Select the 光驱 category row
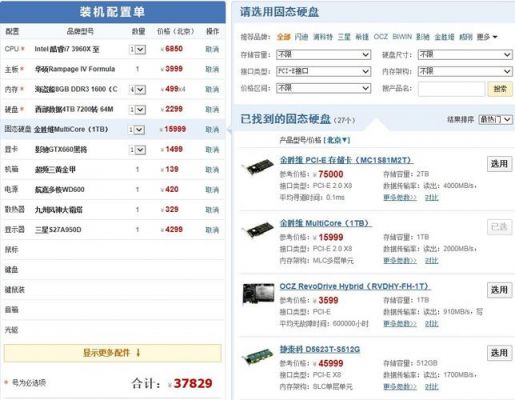Screen dimensions: 515x400 [x=113, y=330]
